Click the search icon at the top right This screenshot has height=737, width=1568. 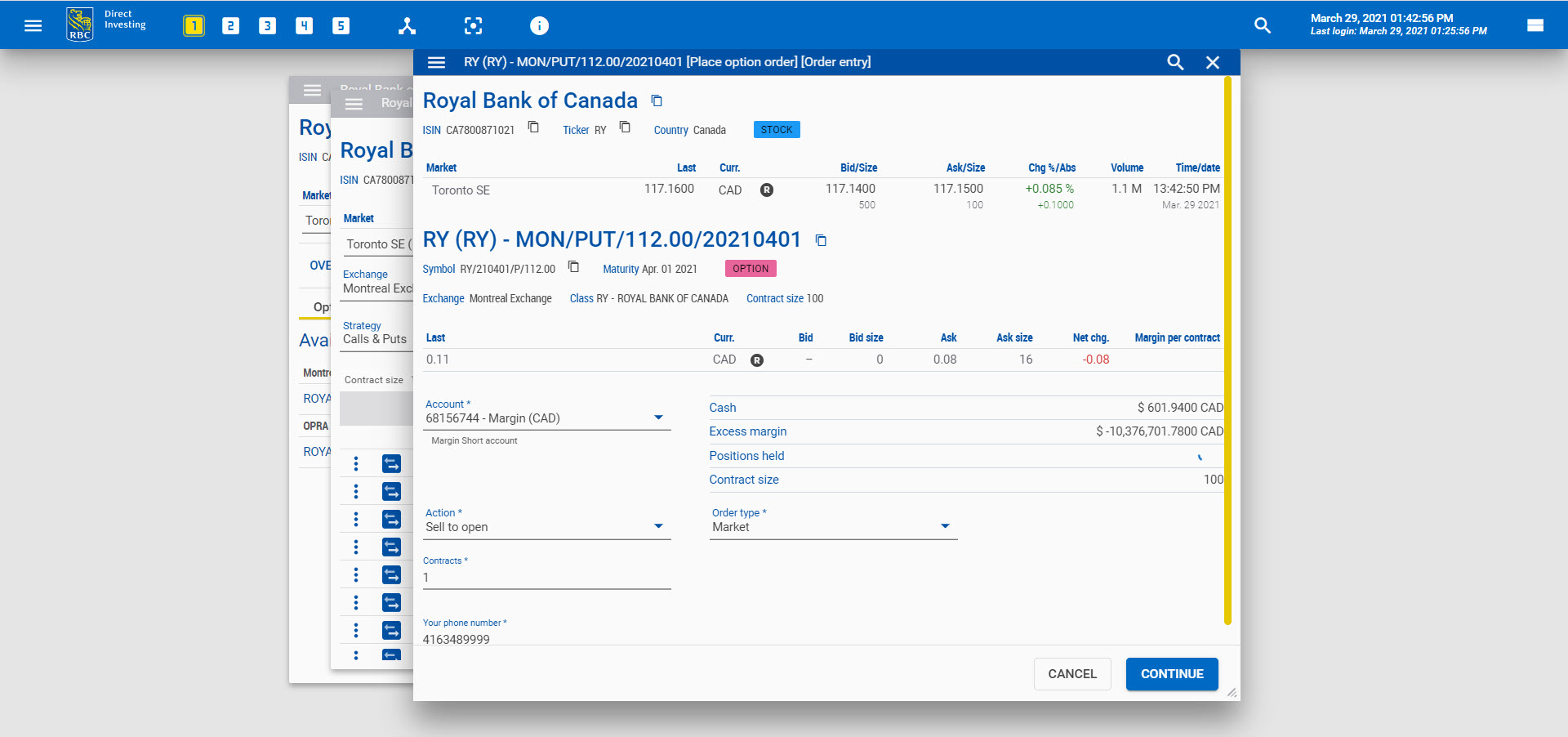point(1263,25)
